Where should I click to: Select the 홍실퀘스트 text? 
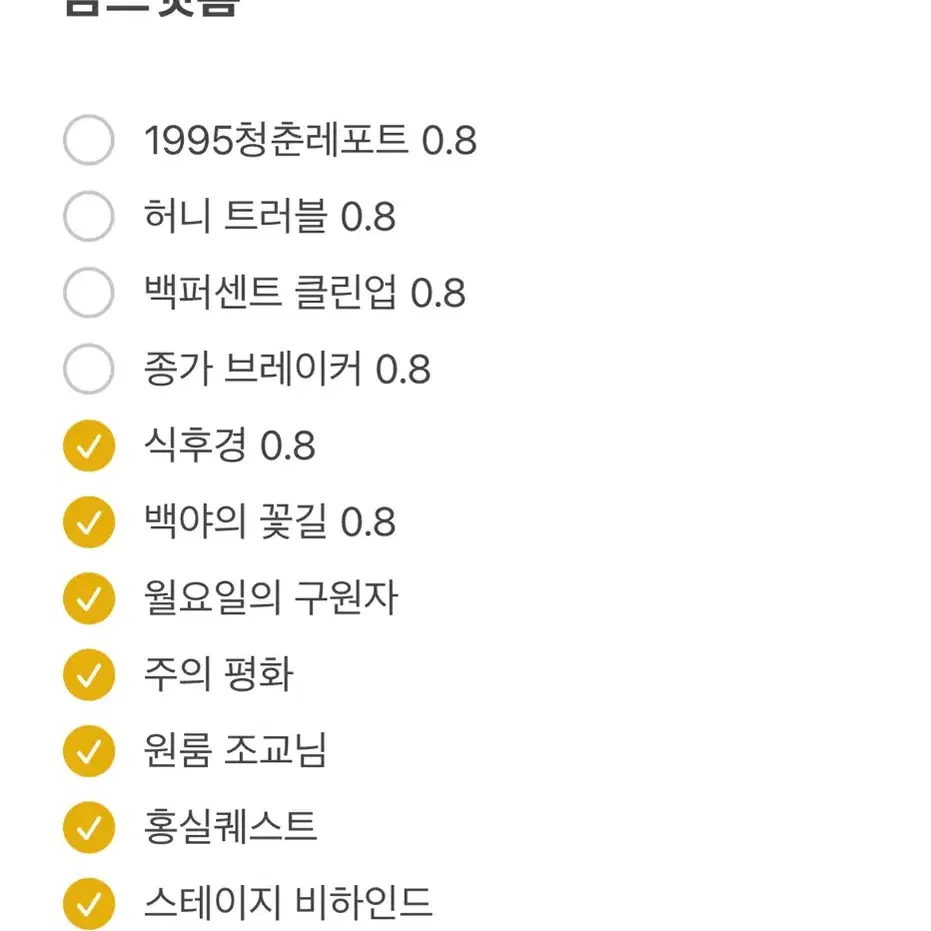232,826
